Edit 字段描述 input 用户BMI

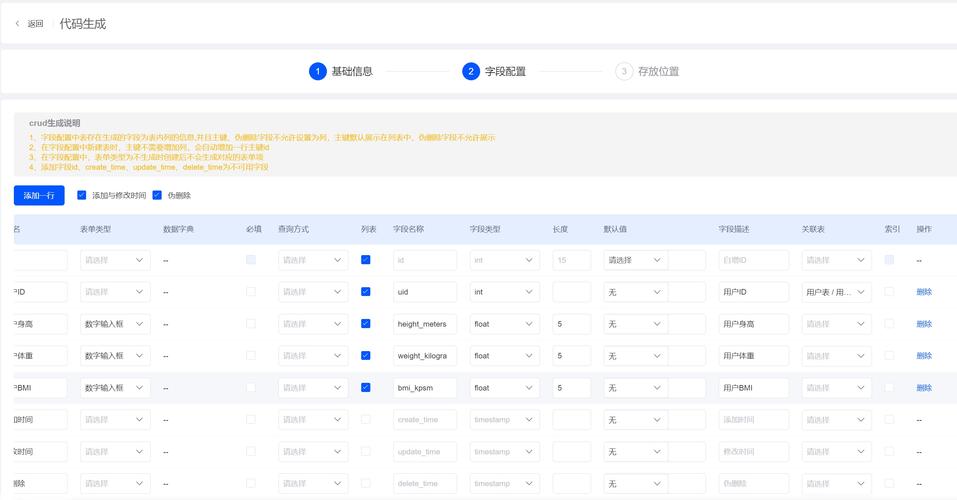(x=754, y=388)
